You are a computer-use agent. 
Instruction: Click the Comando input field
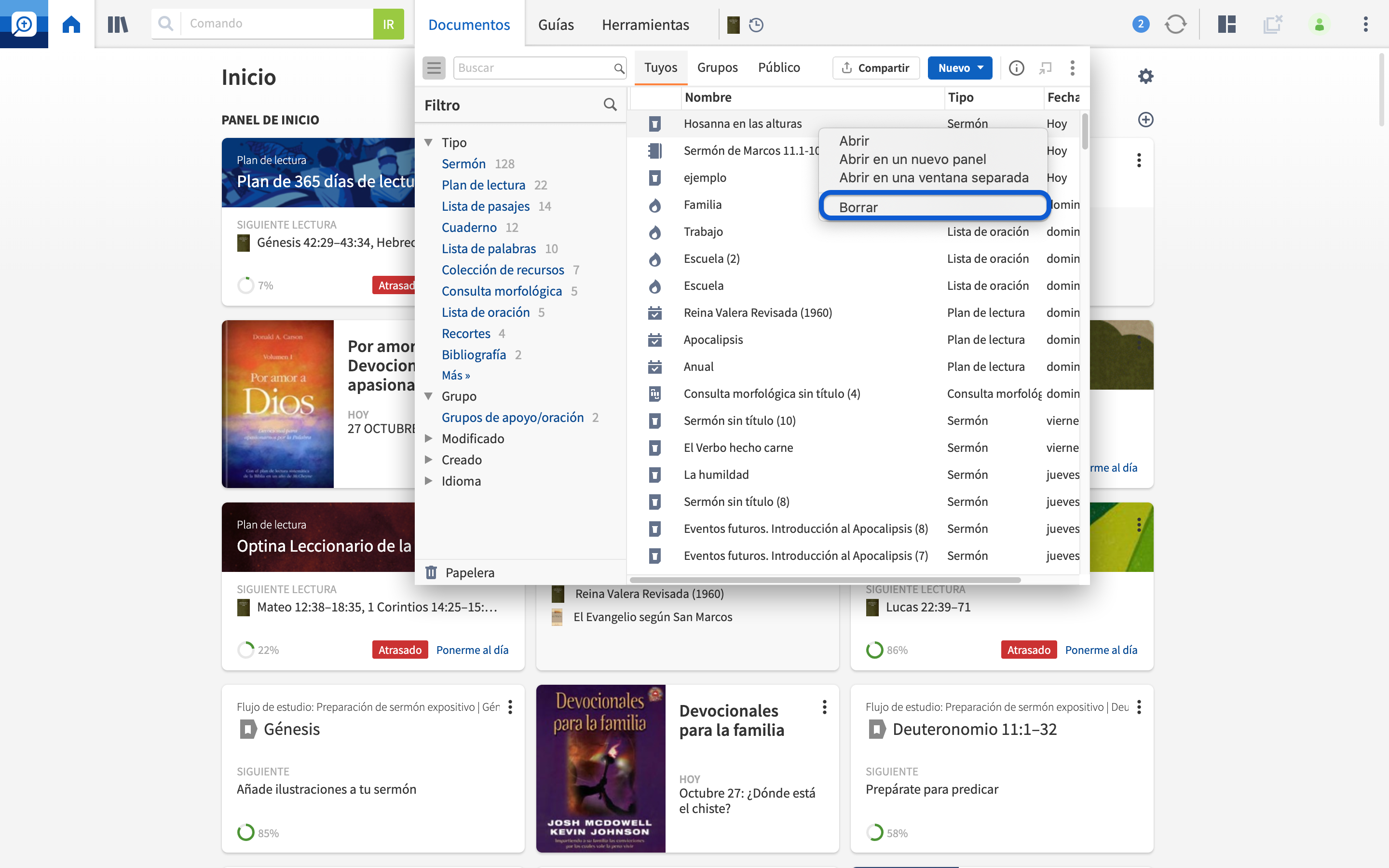278,24
